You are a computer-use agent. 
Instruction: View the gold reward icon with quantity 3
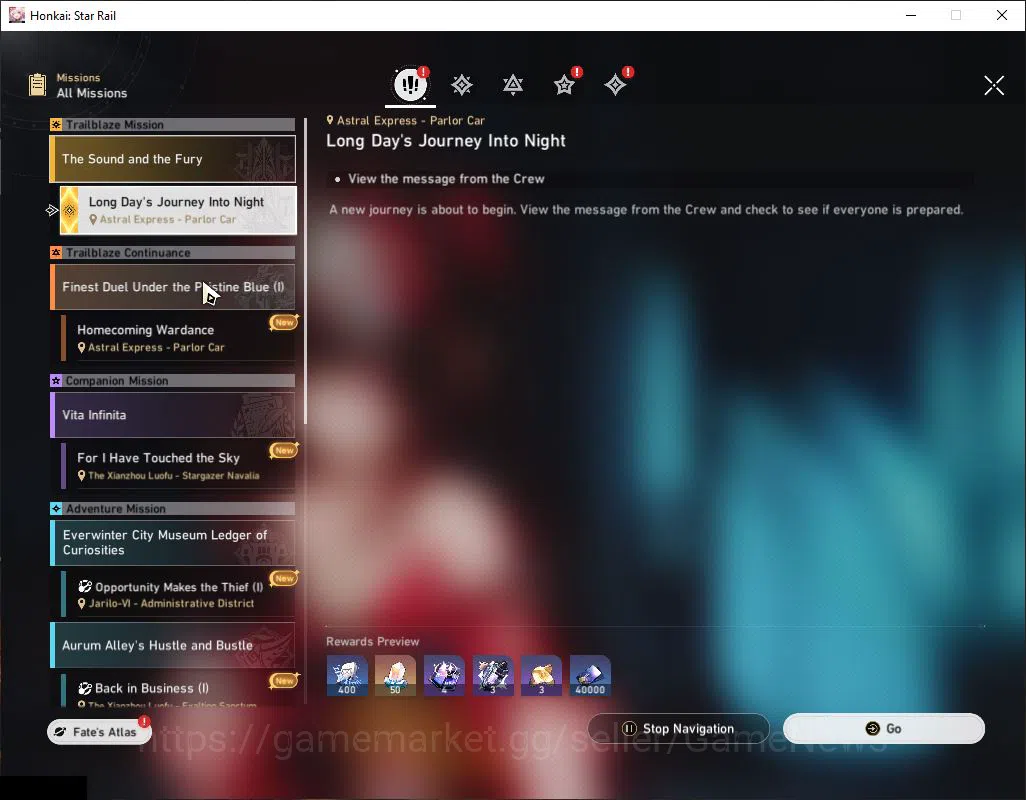pyautogui.click(x=541, y=676)
